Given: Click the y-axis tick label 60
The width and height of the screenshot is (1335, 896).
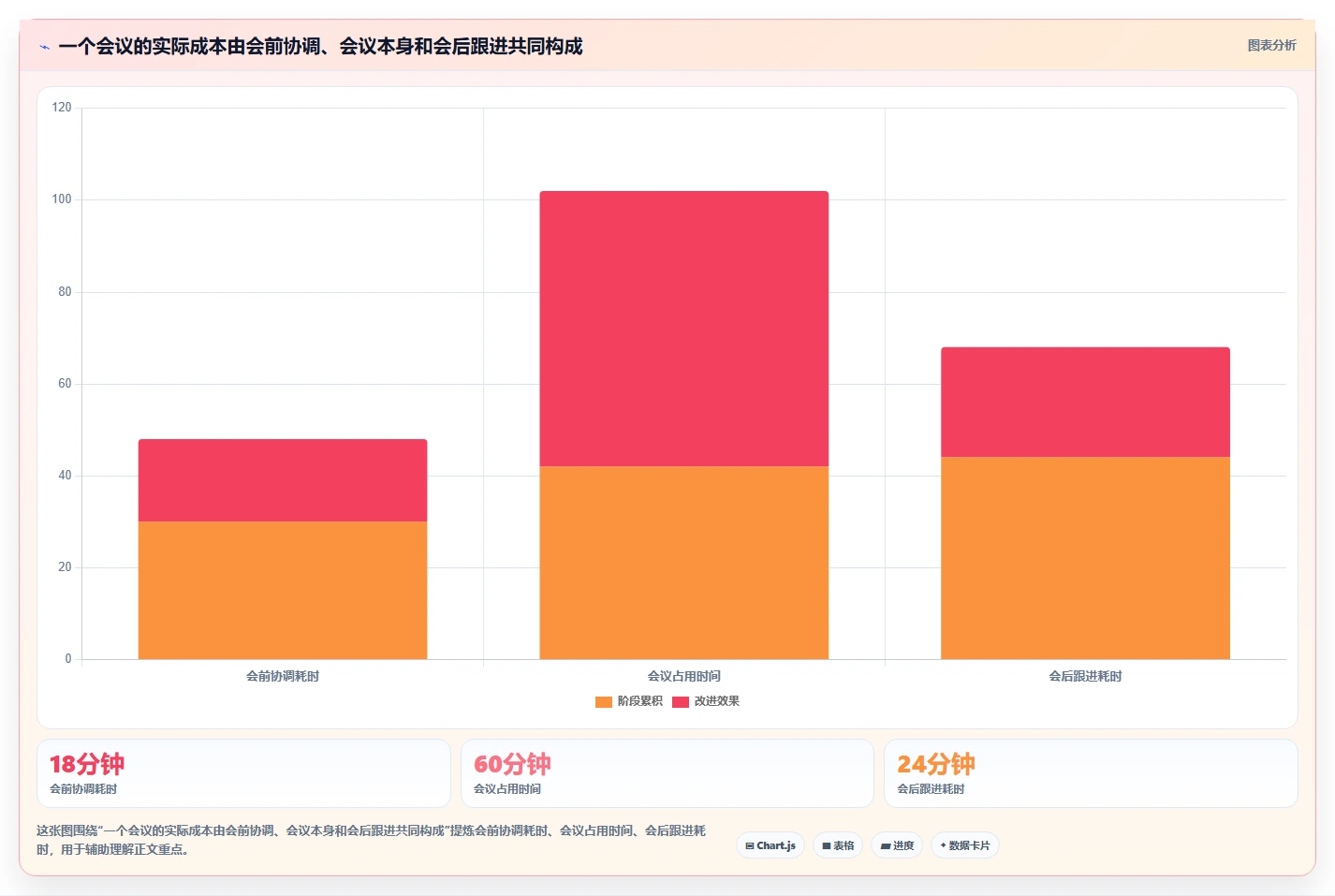Looking at the screenshot, I should [65, 384].
